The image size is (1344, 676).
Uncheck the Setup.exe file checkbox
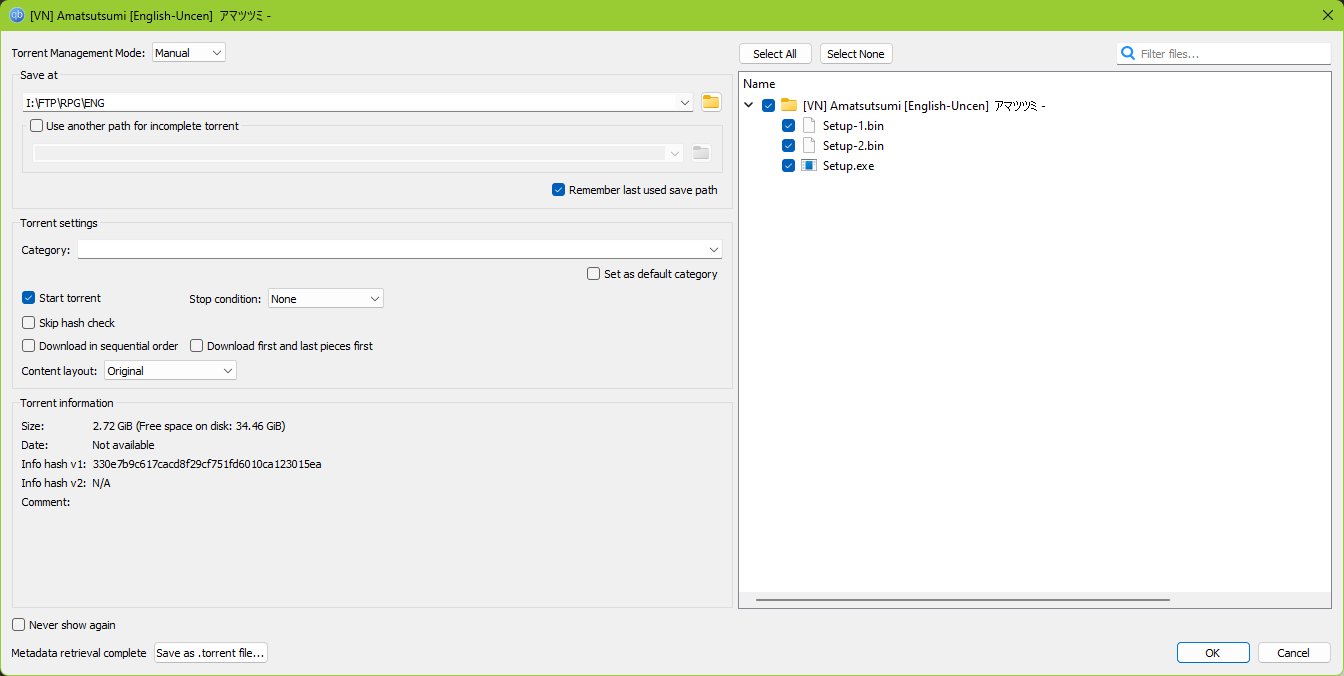tap(789, 166)
